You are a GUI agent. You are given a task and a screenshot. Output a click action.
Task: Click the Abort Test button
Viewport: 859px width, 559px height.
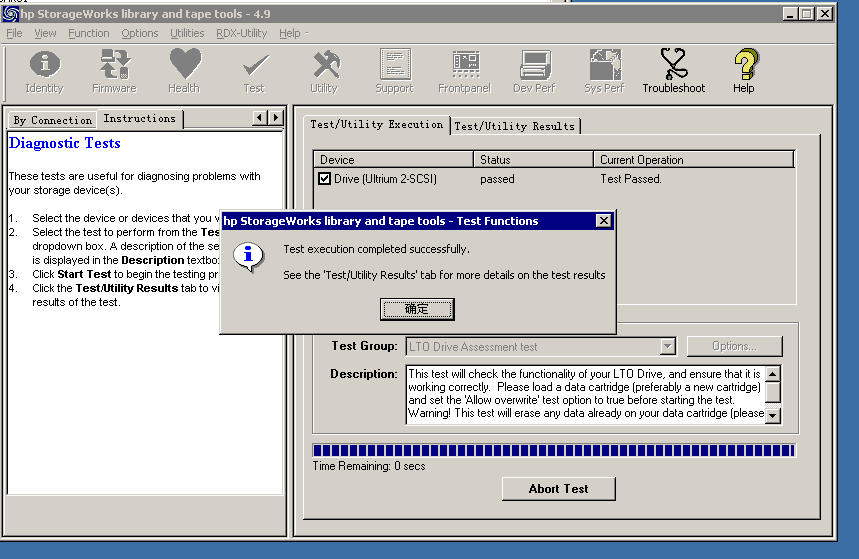(559, 489)
